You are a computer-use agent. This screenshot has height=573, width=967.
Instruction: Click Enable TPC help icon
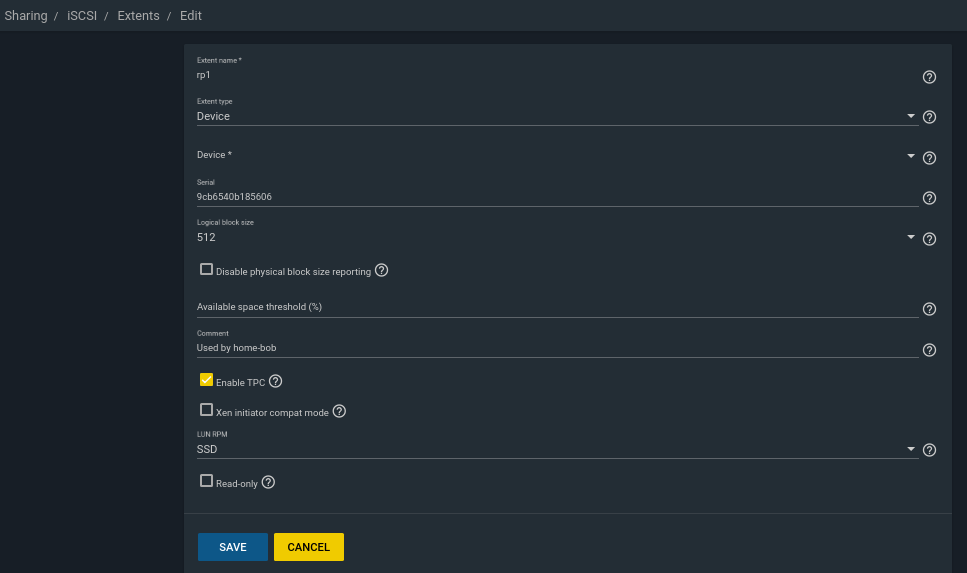pos(275,381)
